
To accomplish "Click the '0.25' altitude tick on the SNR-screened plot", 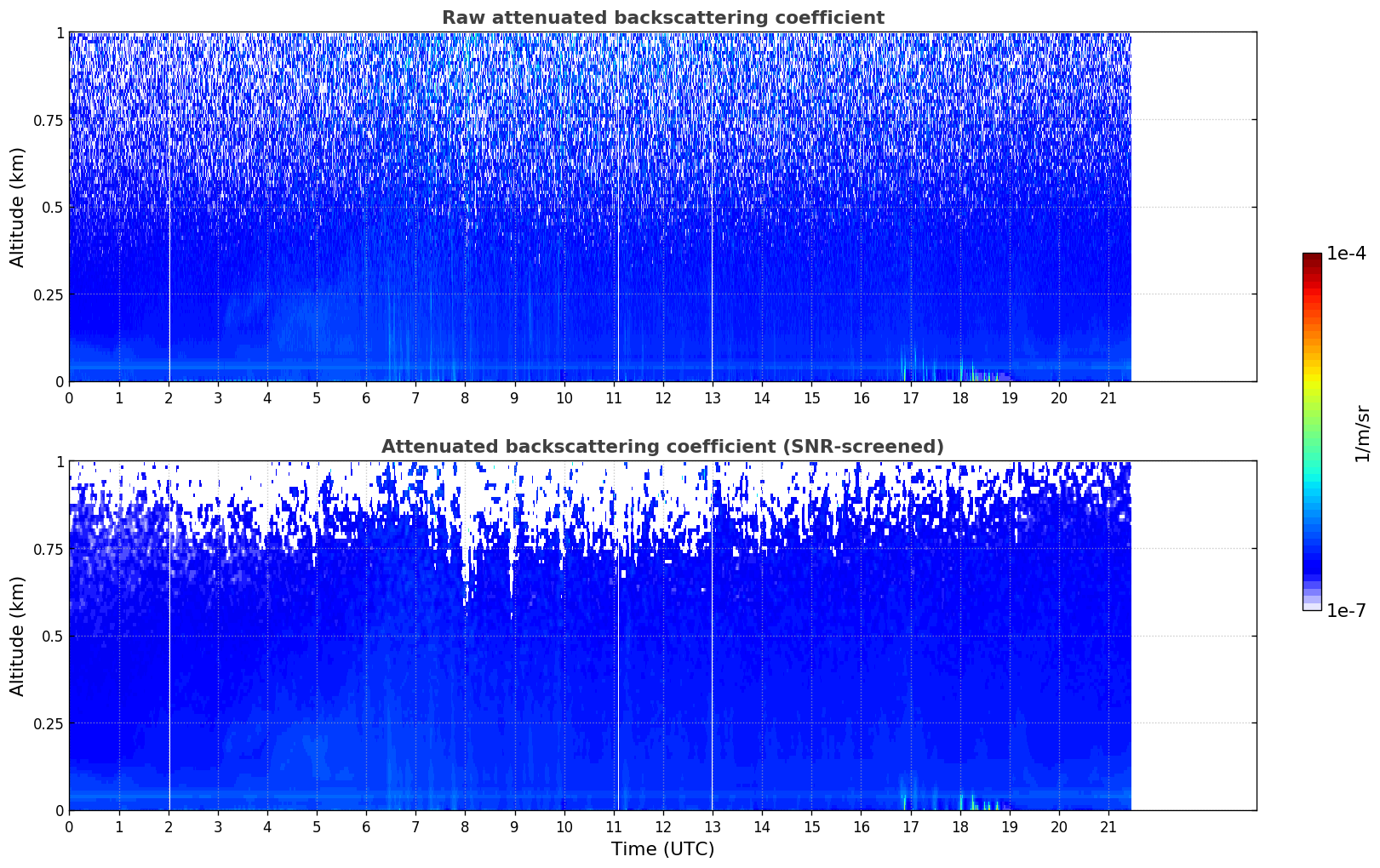I will point(49,723).
